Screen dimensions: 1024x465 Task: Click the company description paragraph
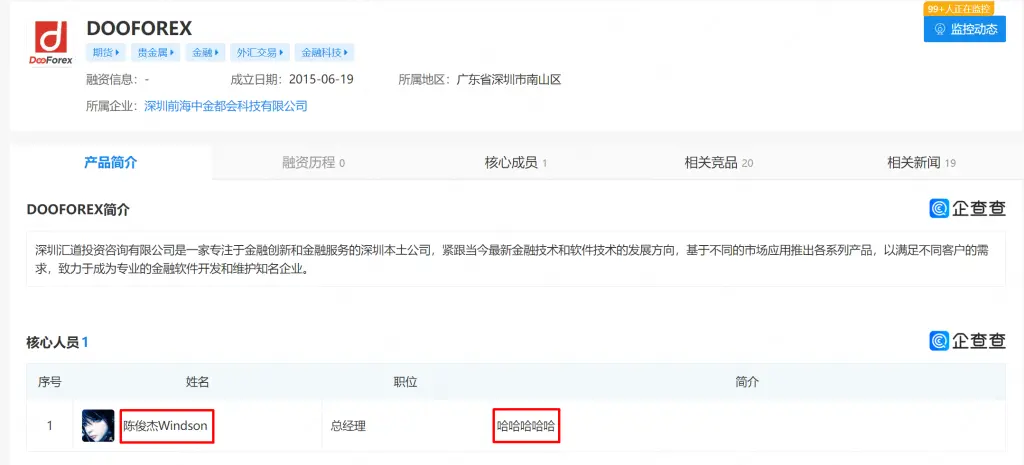[x=515, y=259]
